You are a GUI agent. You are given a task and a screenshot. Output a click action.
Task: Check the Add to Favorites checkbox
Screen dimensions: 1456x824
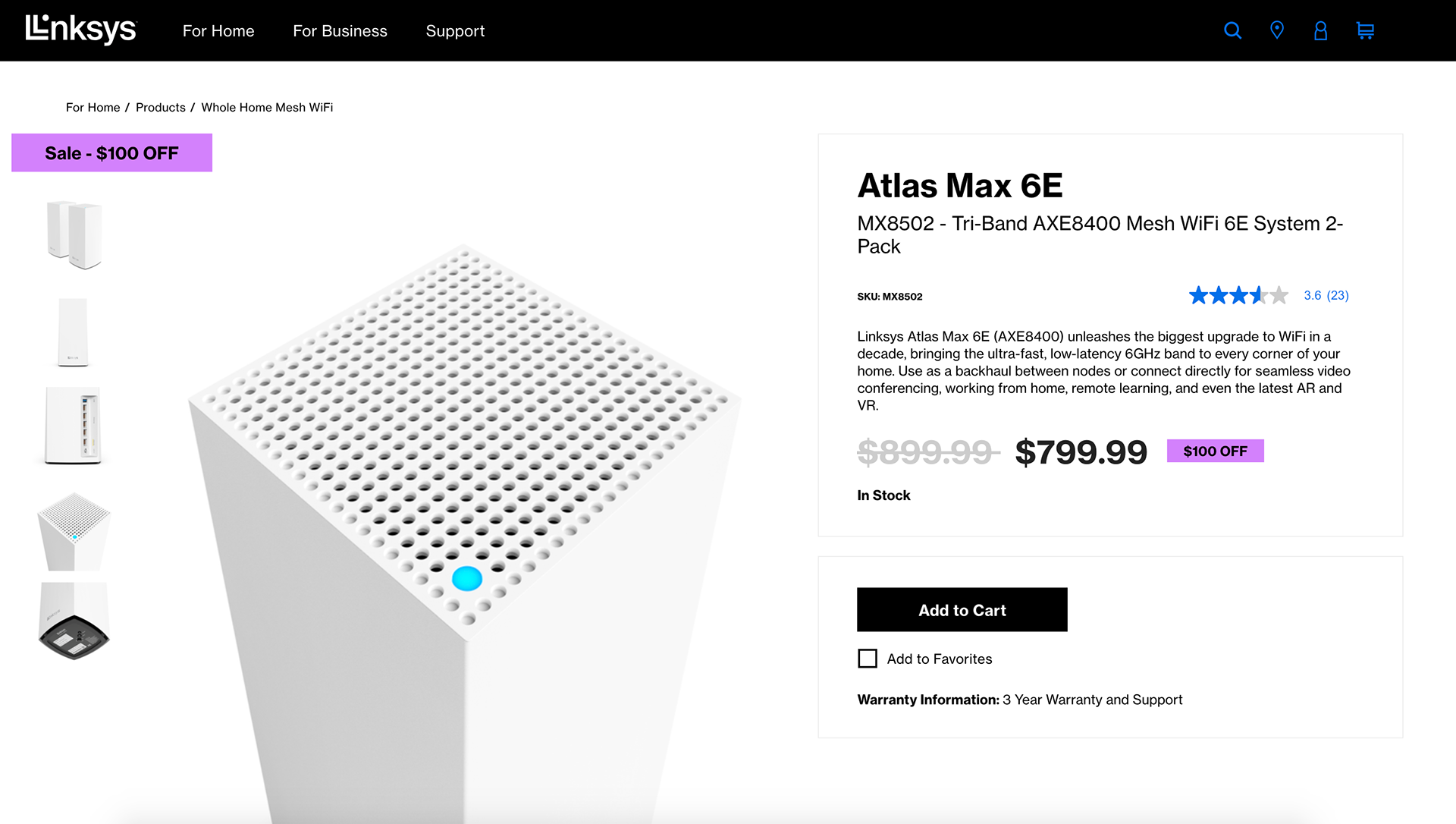(x=868, y=659)
